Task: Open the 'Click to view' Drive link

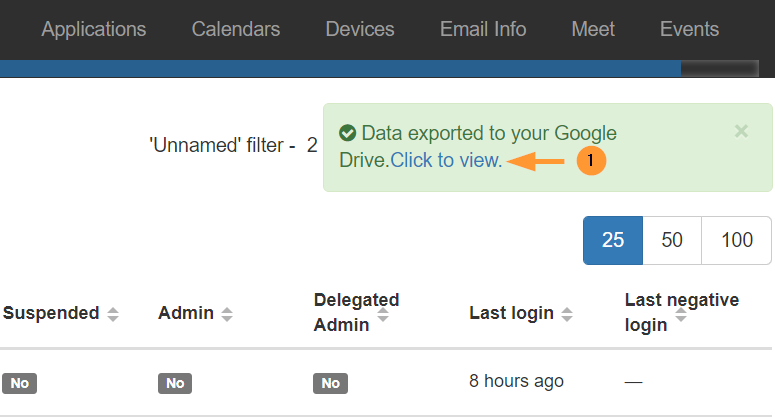Action: point(446,161)
